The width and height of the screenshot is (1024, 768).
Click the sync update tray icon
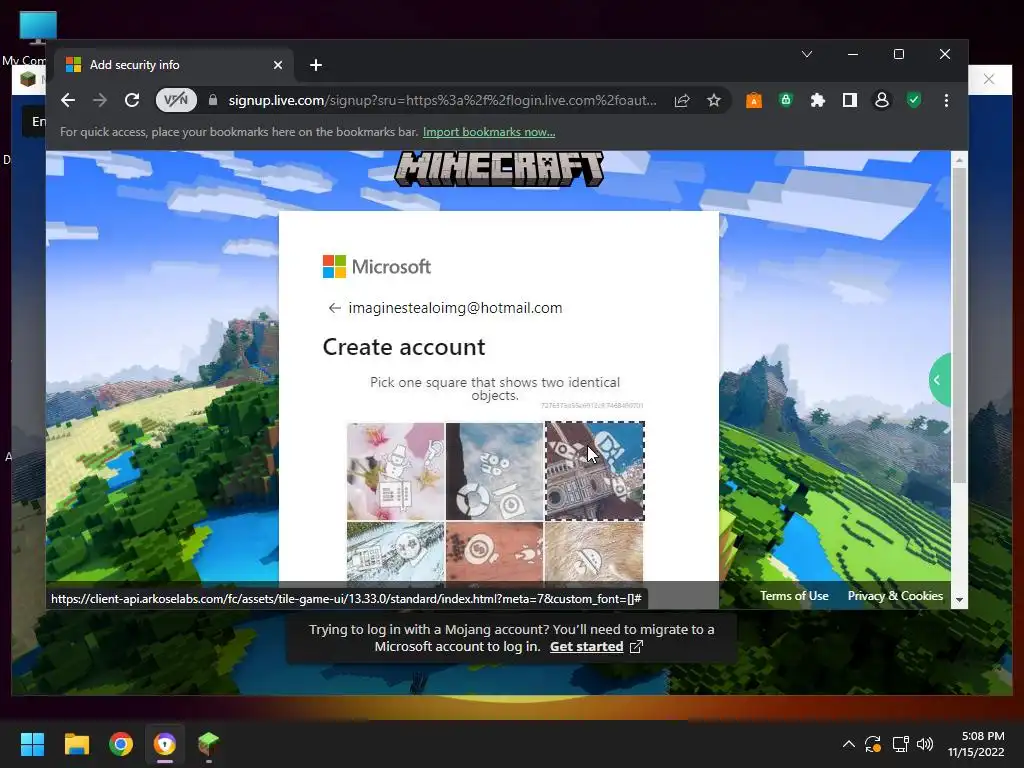pos(873,744)
